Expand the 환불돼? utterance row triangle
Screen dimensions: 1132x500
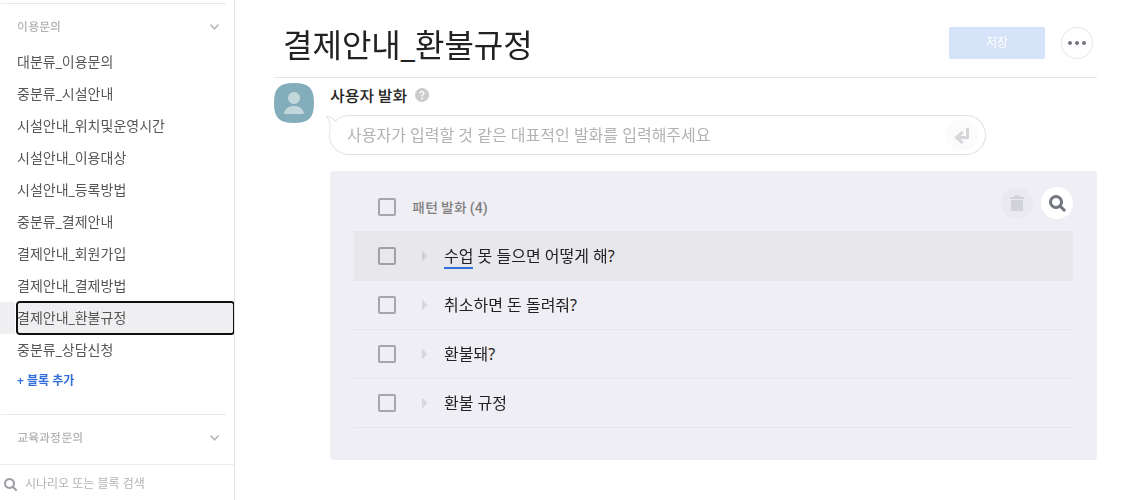[424, 354]
